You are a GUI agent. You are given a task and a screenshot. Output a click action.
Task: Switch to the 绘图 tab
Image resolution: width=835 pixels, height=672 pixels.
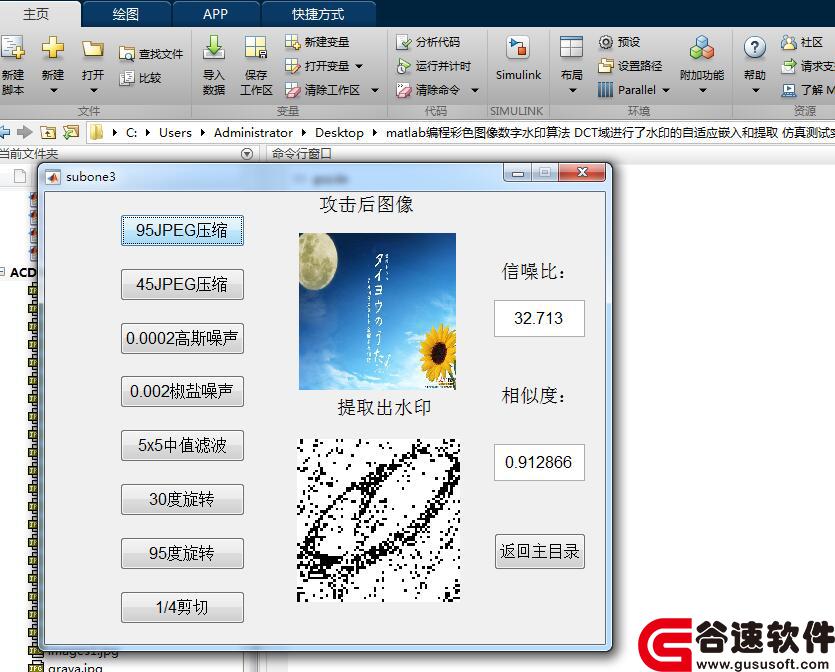click(126, 14)
